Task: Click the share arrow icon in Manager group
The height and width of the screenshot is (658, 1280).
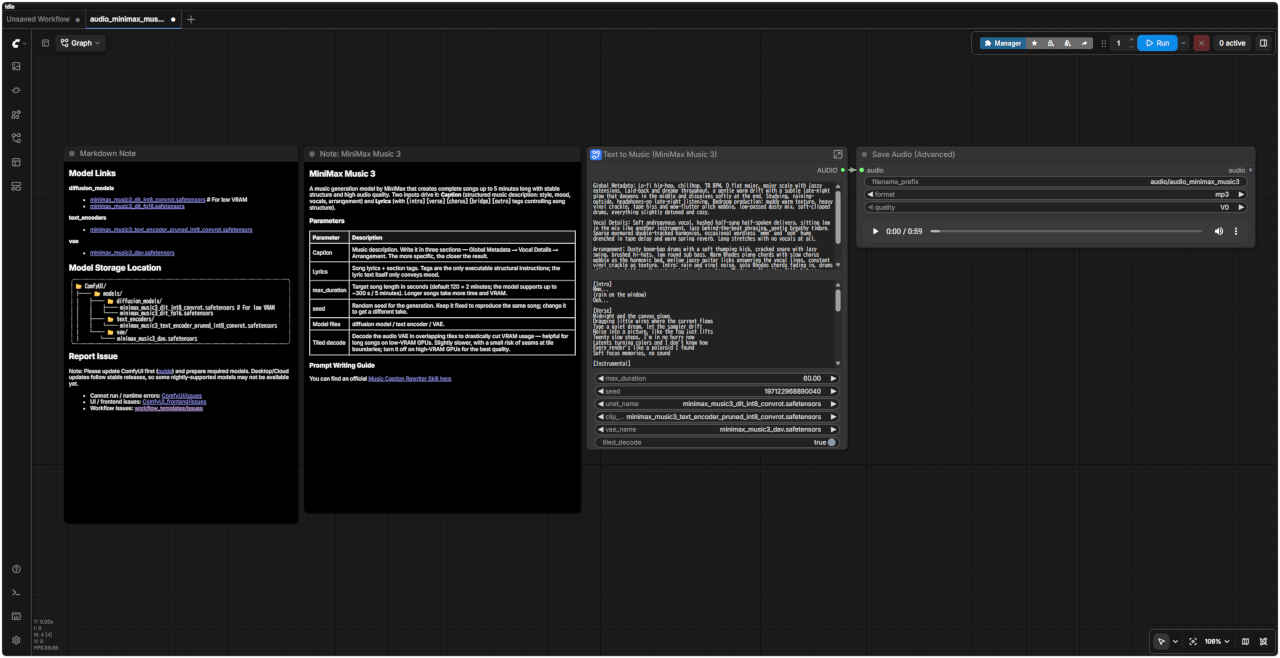Action: [x=1085, y=43]
